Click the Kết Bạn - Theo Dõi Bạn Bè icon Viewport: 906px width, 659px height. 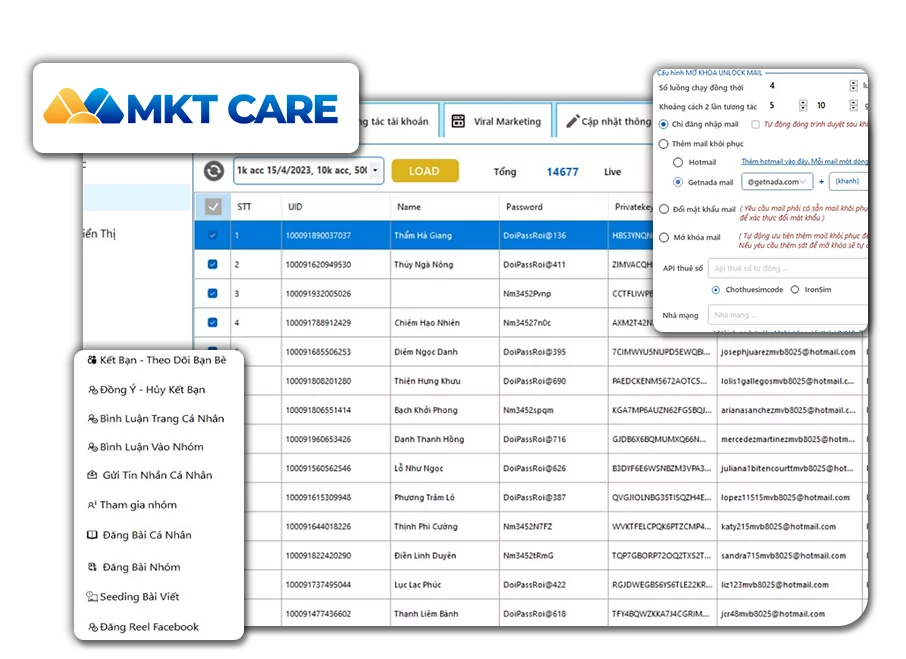tap(92, 360)
